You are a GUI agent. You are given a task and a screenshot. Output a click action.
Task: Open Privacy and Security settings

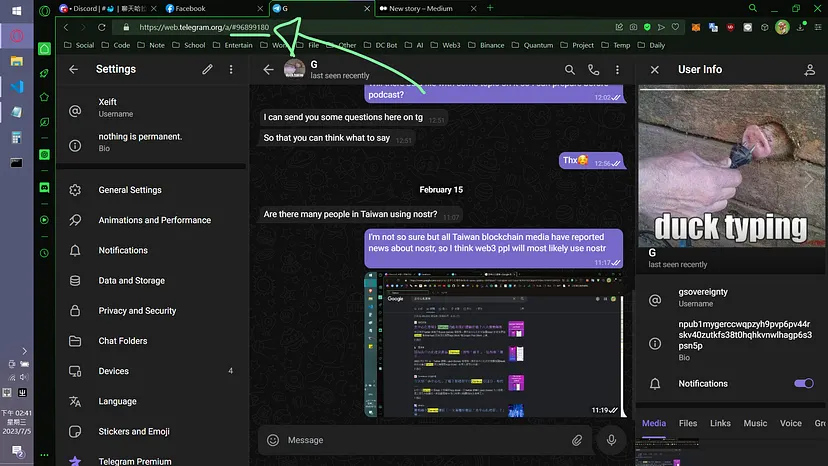(137, 311)
